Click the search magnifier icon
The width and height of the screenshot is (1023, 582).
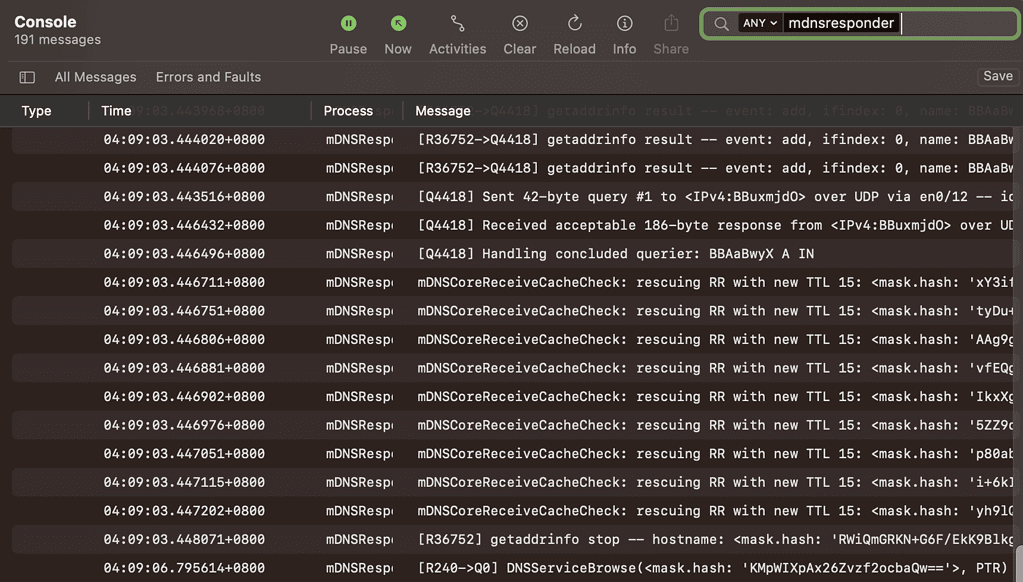[x=721, y=23]
